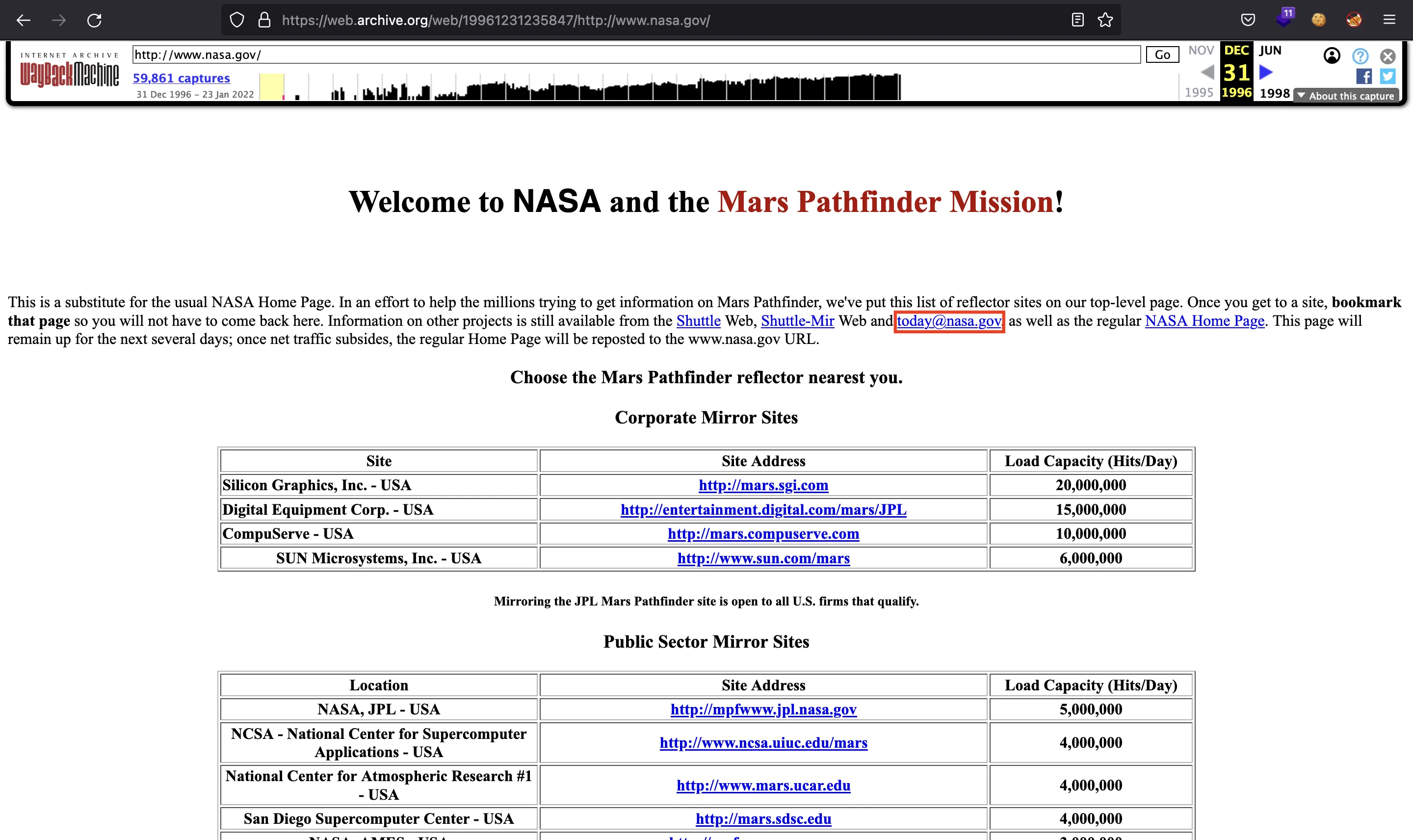Go back to the previous page
Image resolution: width=1413 pixels, height=840 pixels.
coord(23,21)
